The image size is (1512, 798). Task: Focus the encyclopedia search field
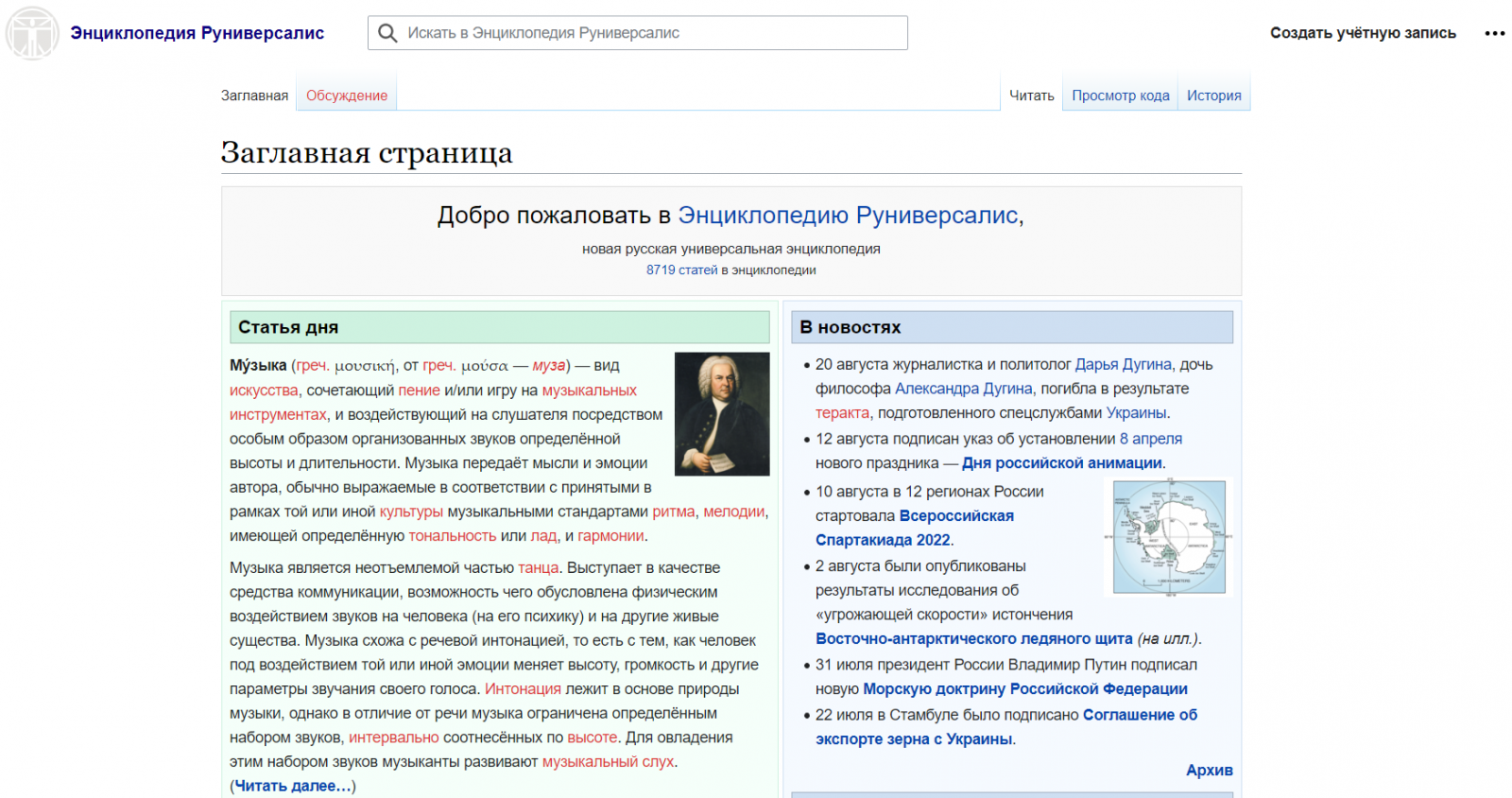coord(638,33)
